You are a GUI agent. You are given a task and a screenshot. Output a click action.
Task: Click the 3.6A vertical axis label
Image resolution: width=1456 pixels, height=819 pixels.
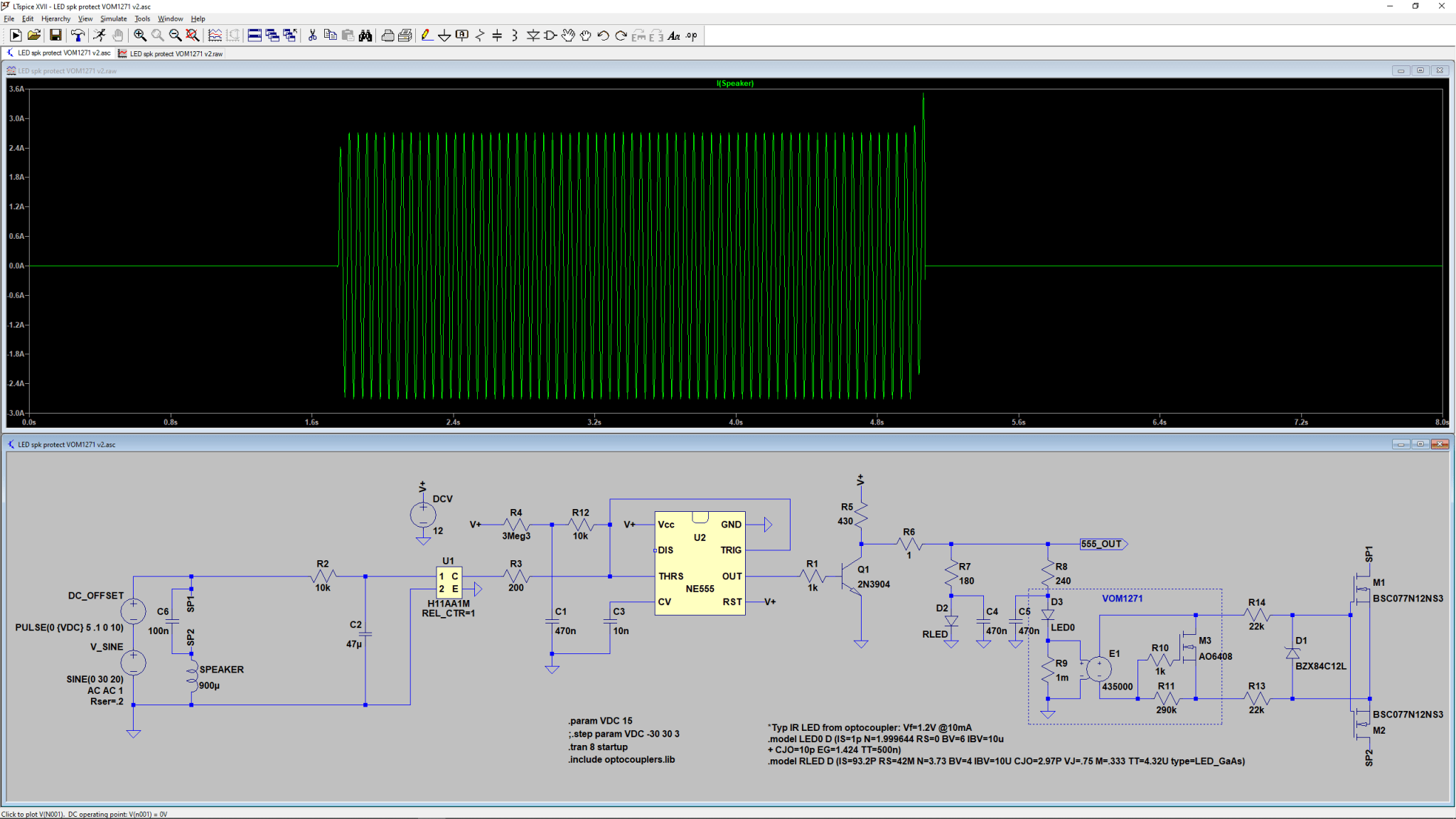tap(16, 89)
